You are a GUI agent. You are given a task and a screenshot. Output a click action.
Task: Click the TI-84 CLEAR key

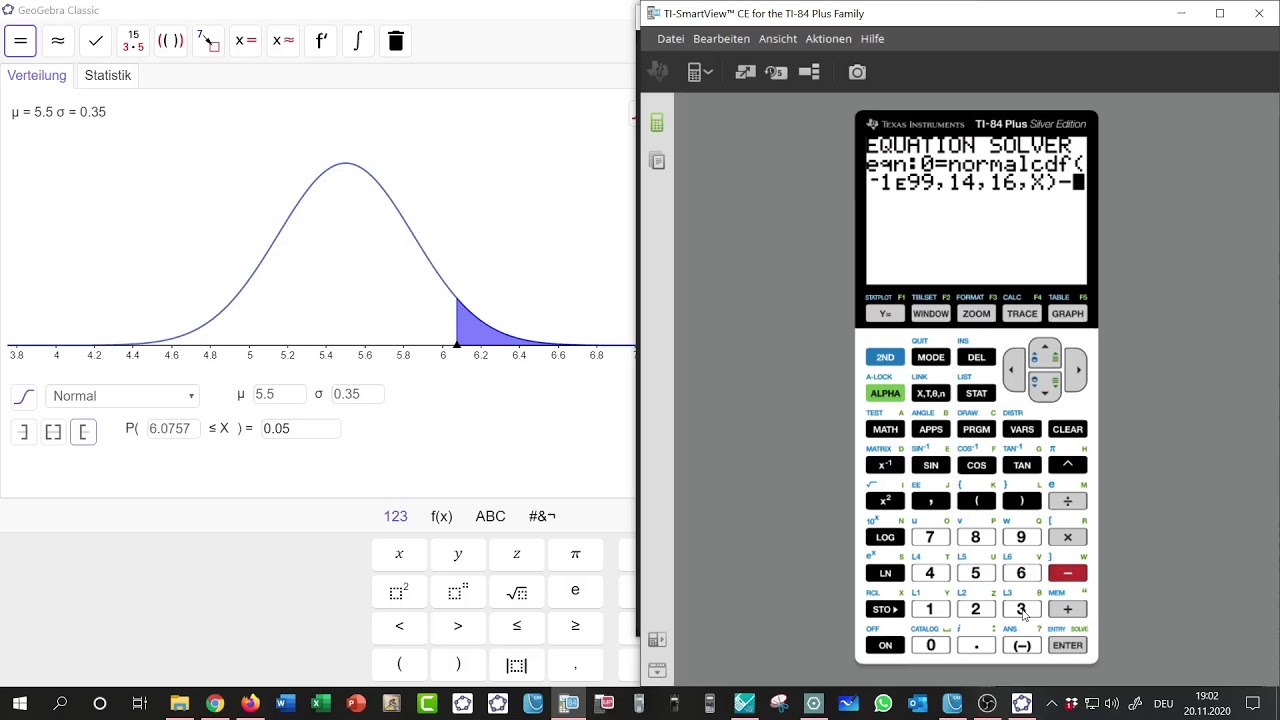pyautogui.click(x=1067, y=429)
